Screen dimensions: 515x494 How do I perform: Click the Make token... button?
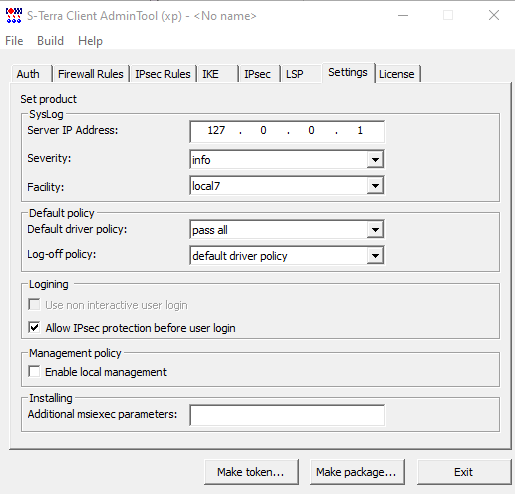click(x=251, y=472)
